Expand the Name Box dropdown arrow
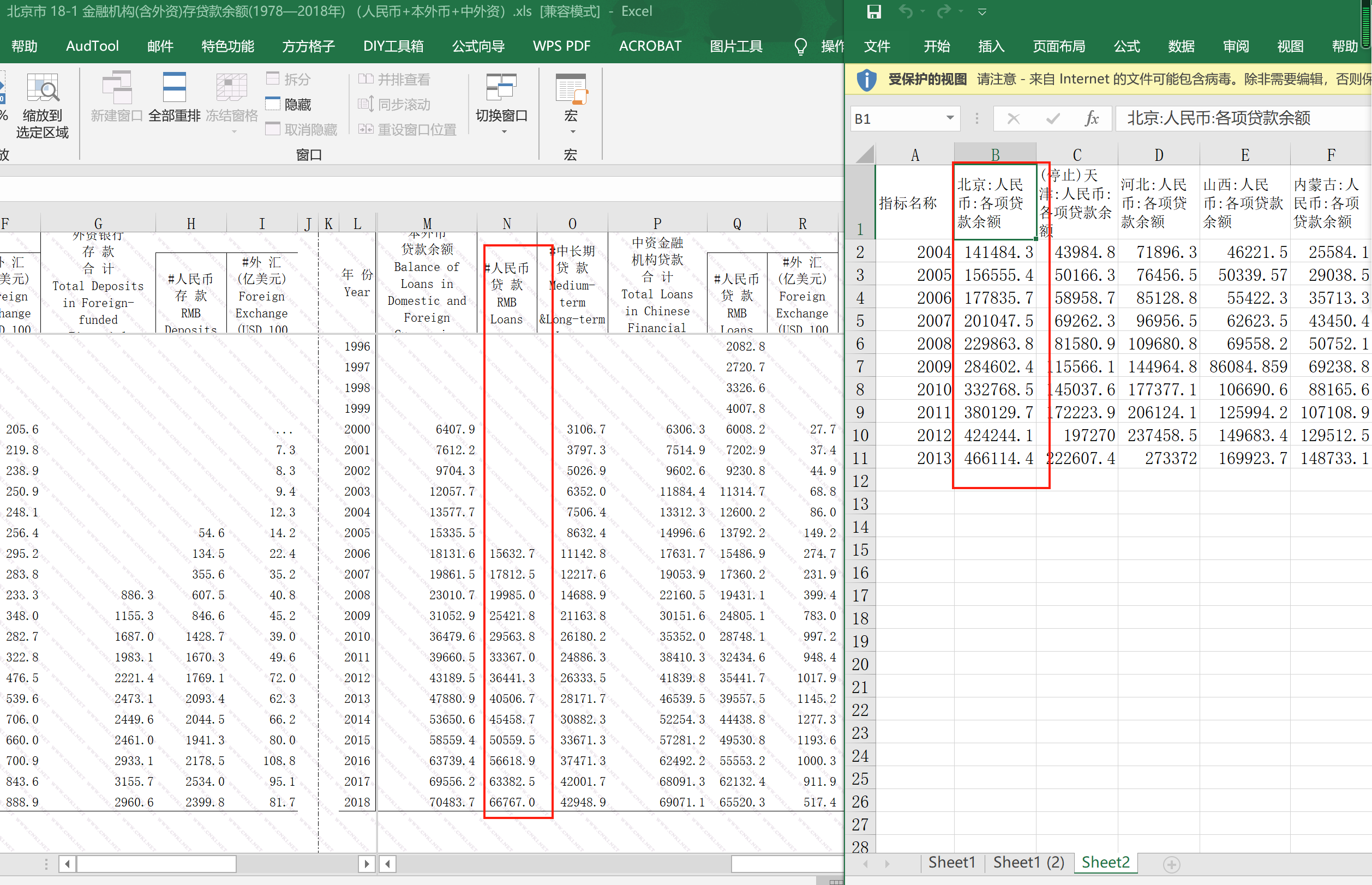1372x885 pixels. (950, 118)
